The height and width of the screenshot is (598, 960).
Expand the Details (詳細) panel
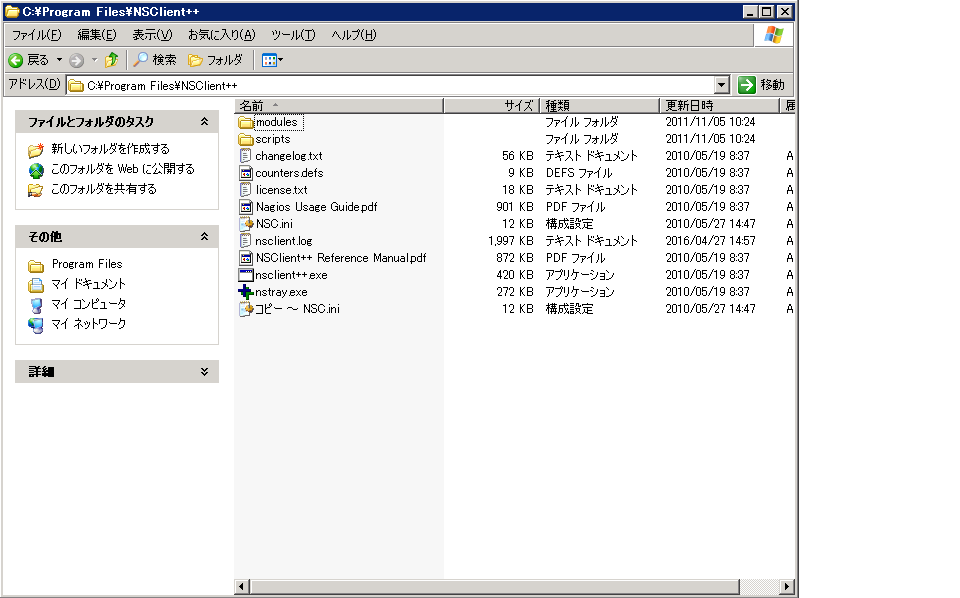(204, 371)
